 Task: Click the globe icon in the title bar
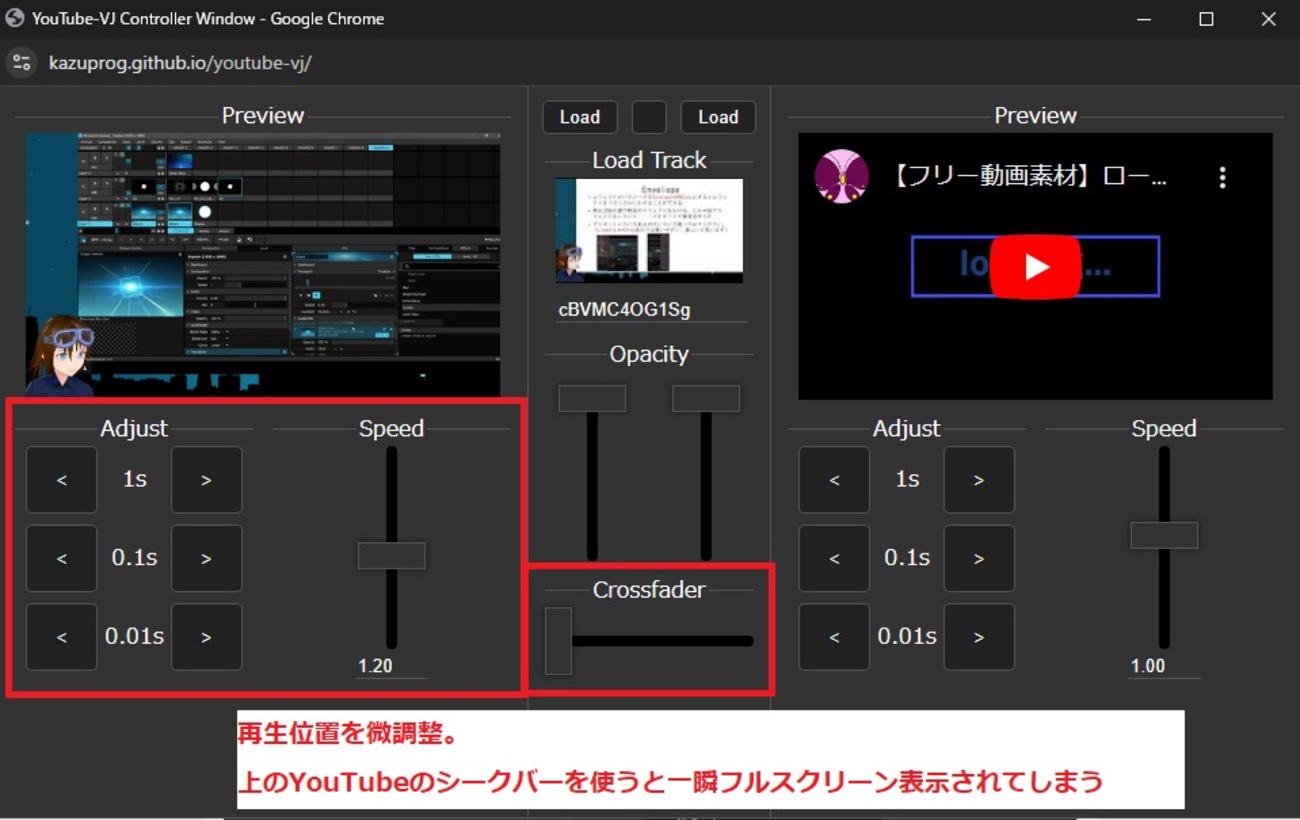[x=15, y=18]
